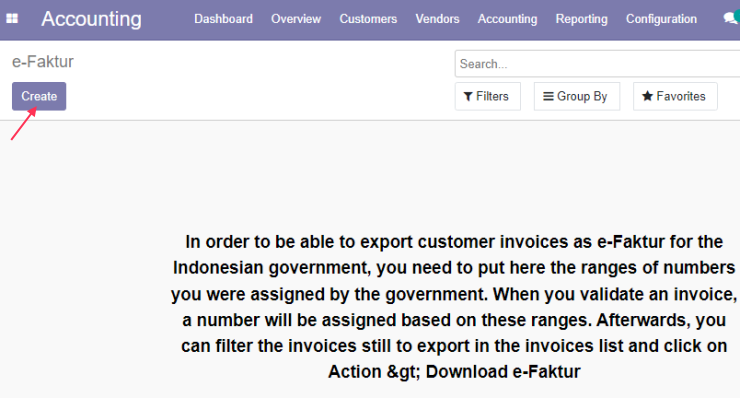Open the Configuration menu
The image size is (740, 398).
661,19
